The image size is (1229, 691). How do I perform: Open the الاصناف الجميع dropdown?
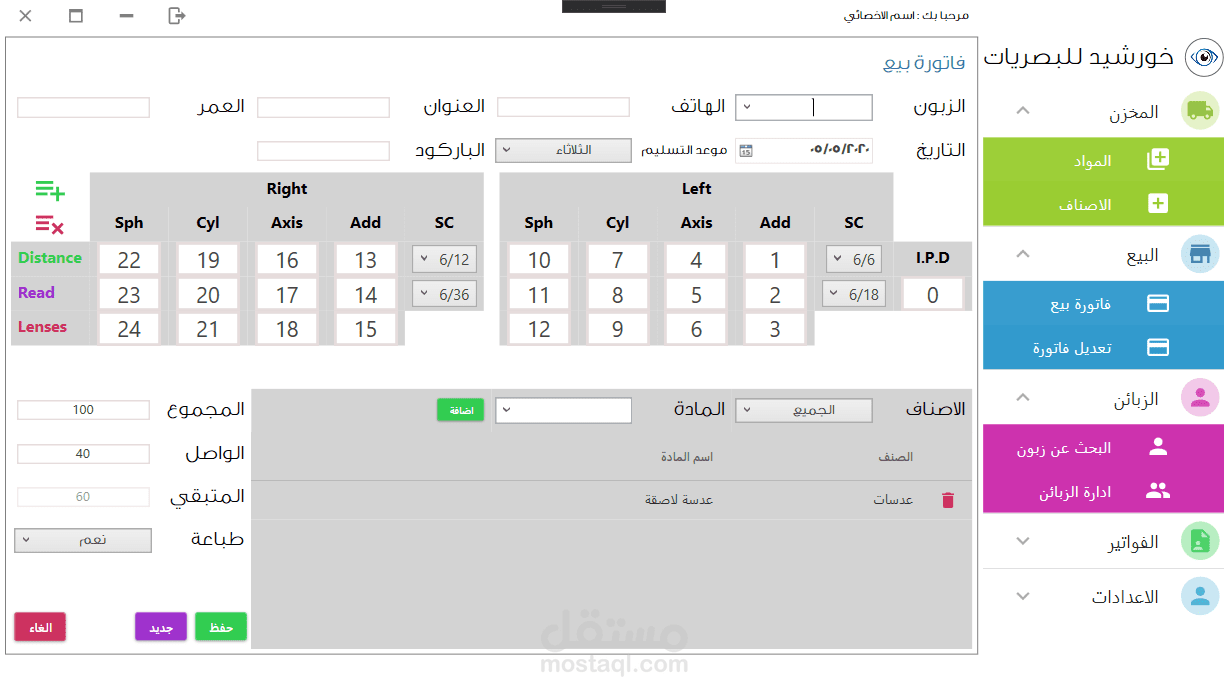pos(804,410)
